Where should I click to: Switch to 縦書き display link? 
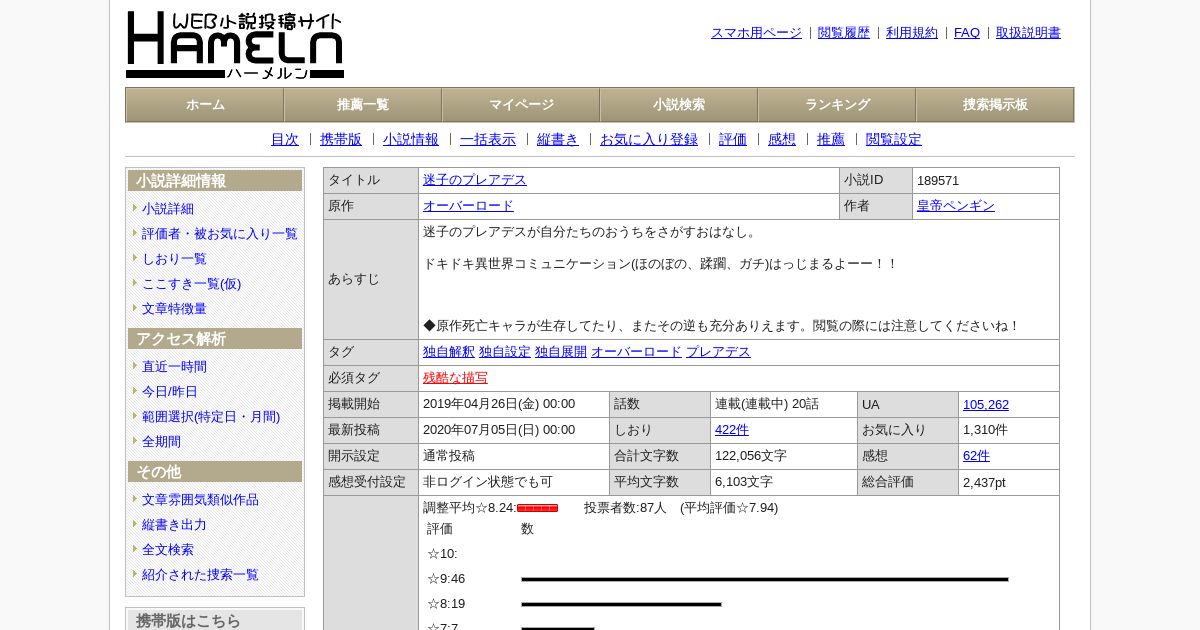(x=558, y=140)
